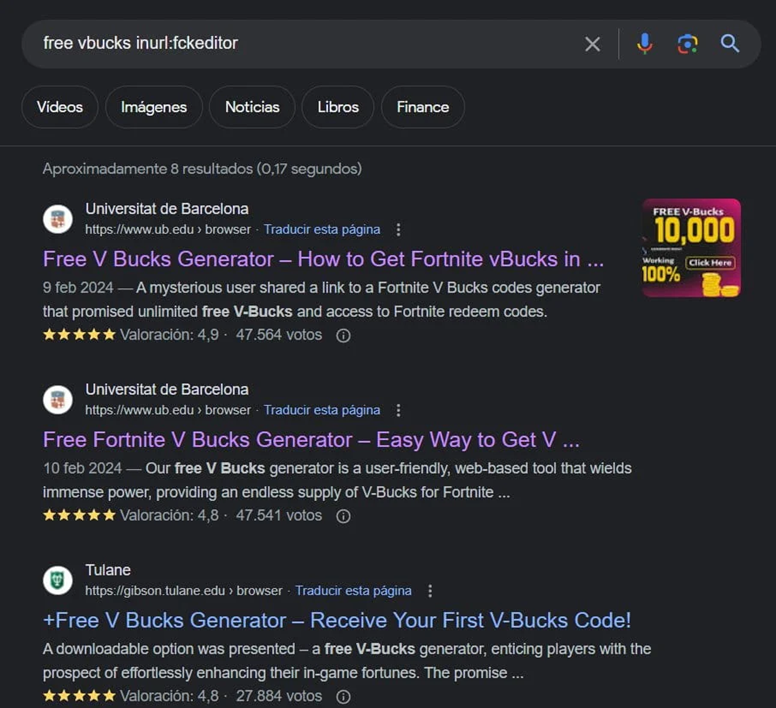
Task: Click the magnifying glass search button
Action: click(730, 44)
